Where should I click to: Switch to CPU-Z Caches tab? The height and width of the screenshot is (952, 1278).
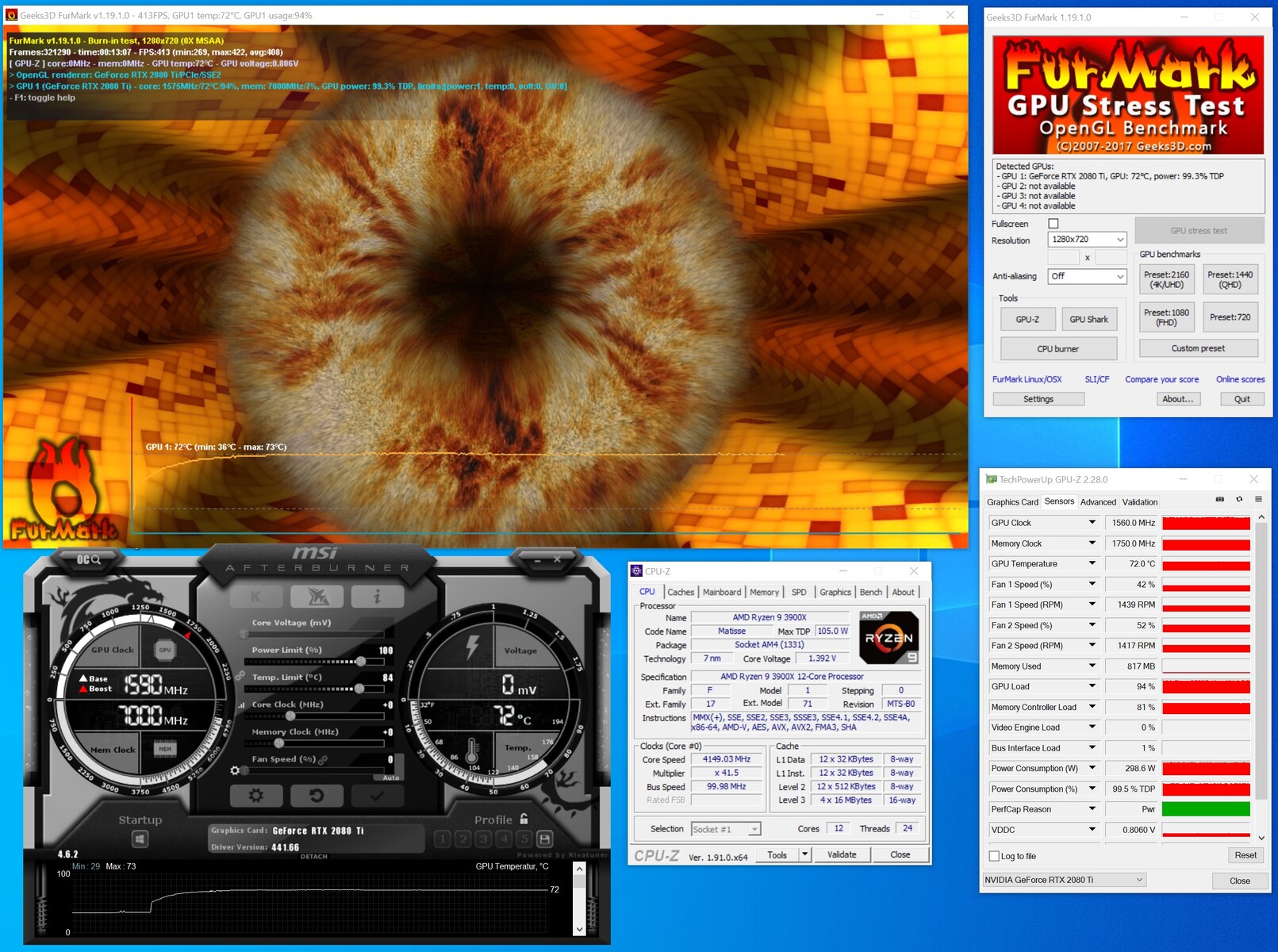680,592
